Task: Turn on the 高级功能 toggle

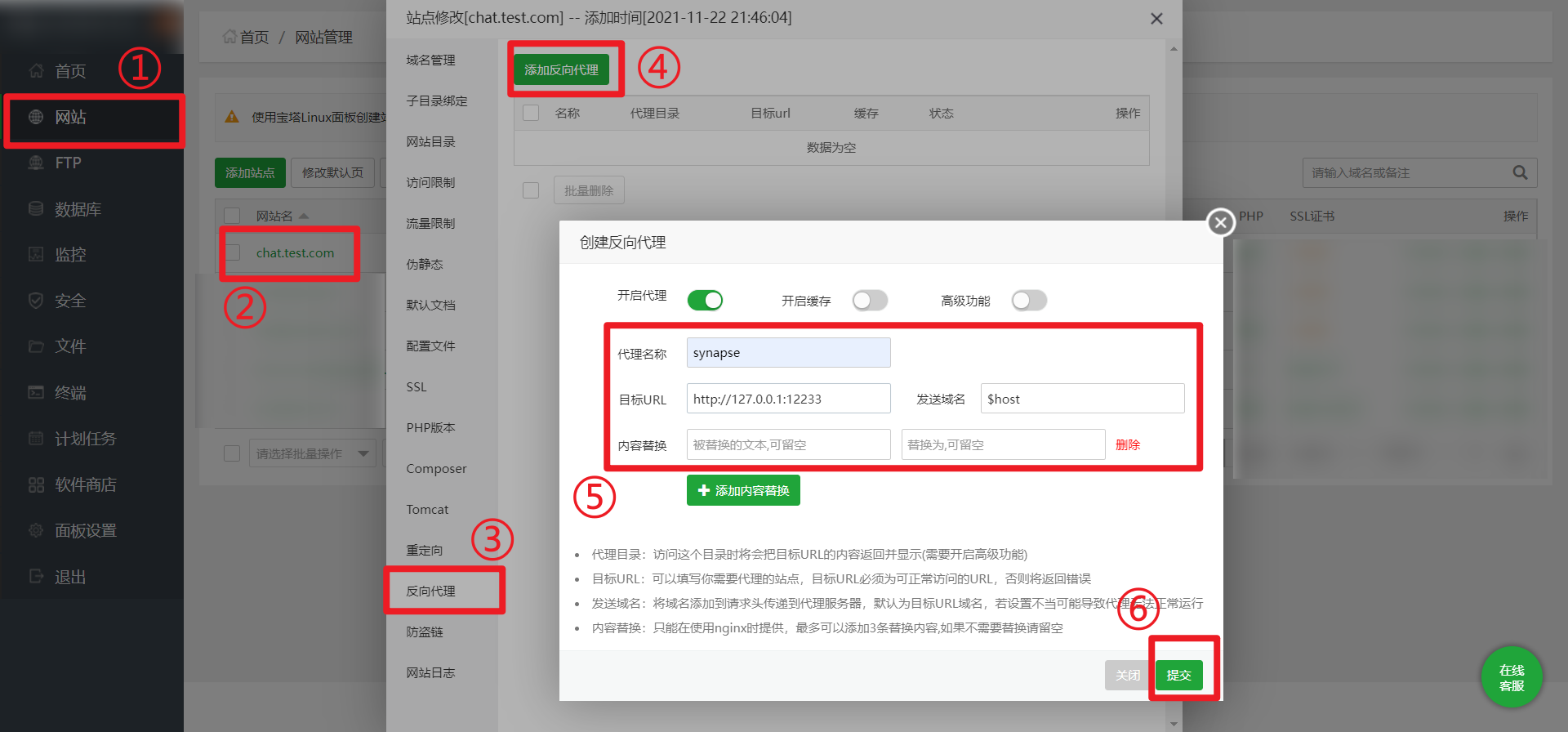Action: tap(1029, 301)
